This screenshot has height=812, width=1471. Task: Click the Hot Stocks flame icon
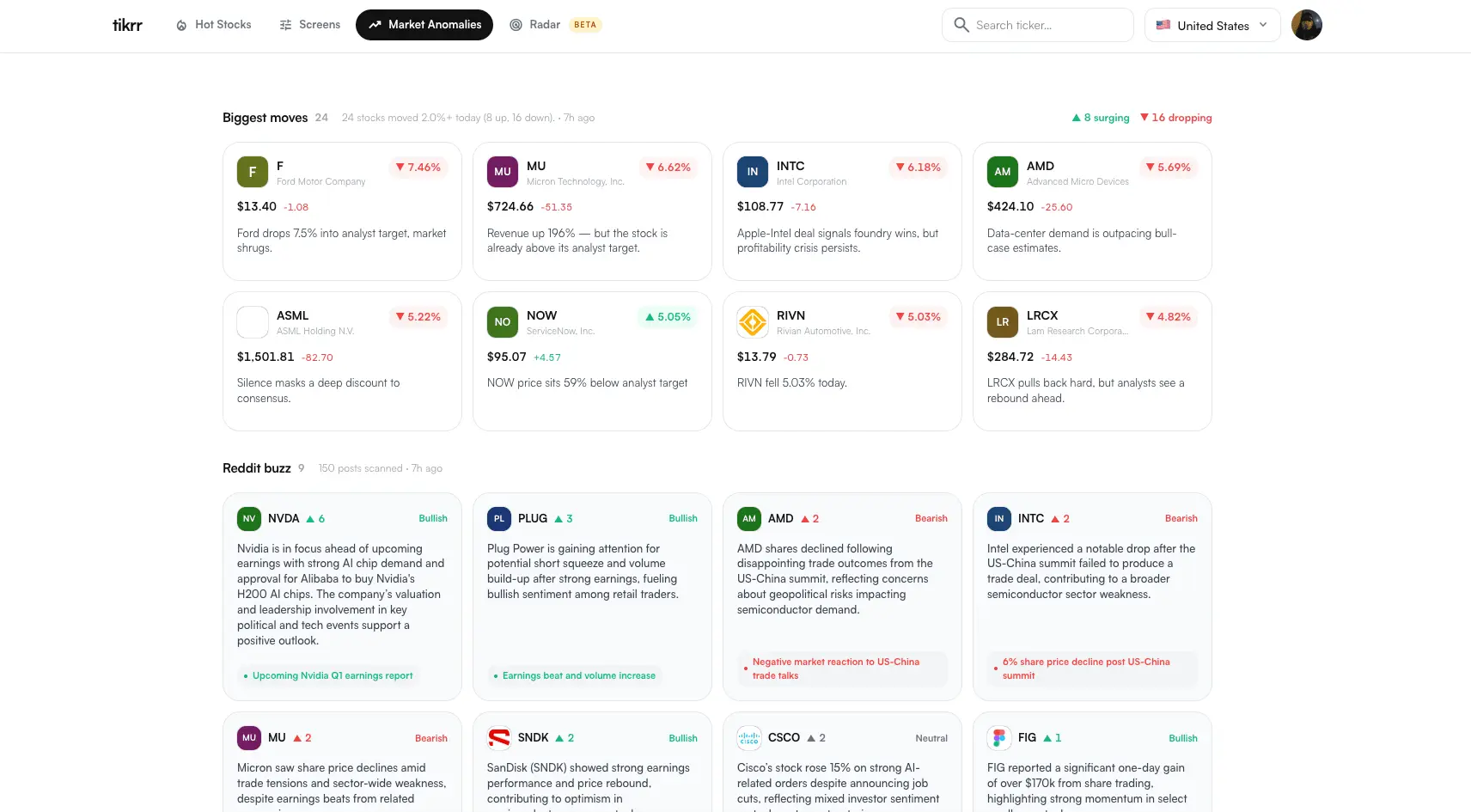(x=181, y=26)
